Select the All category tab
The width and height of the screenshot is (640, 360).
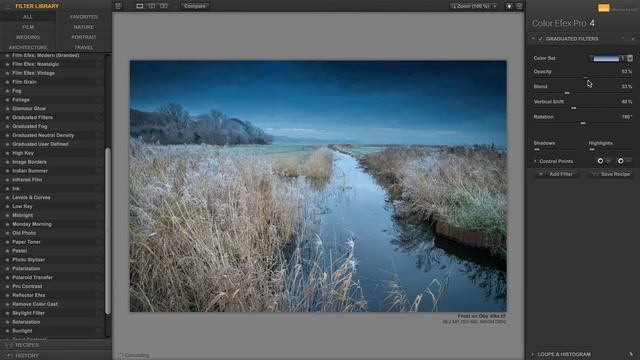point(28,17)
